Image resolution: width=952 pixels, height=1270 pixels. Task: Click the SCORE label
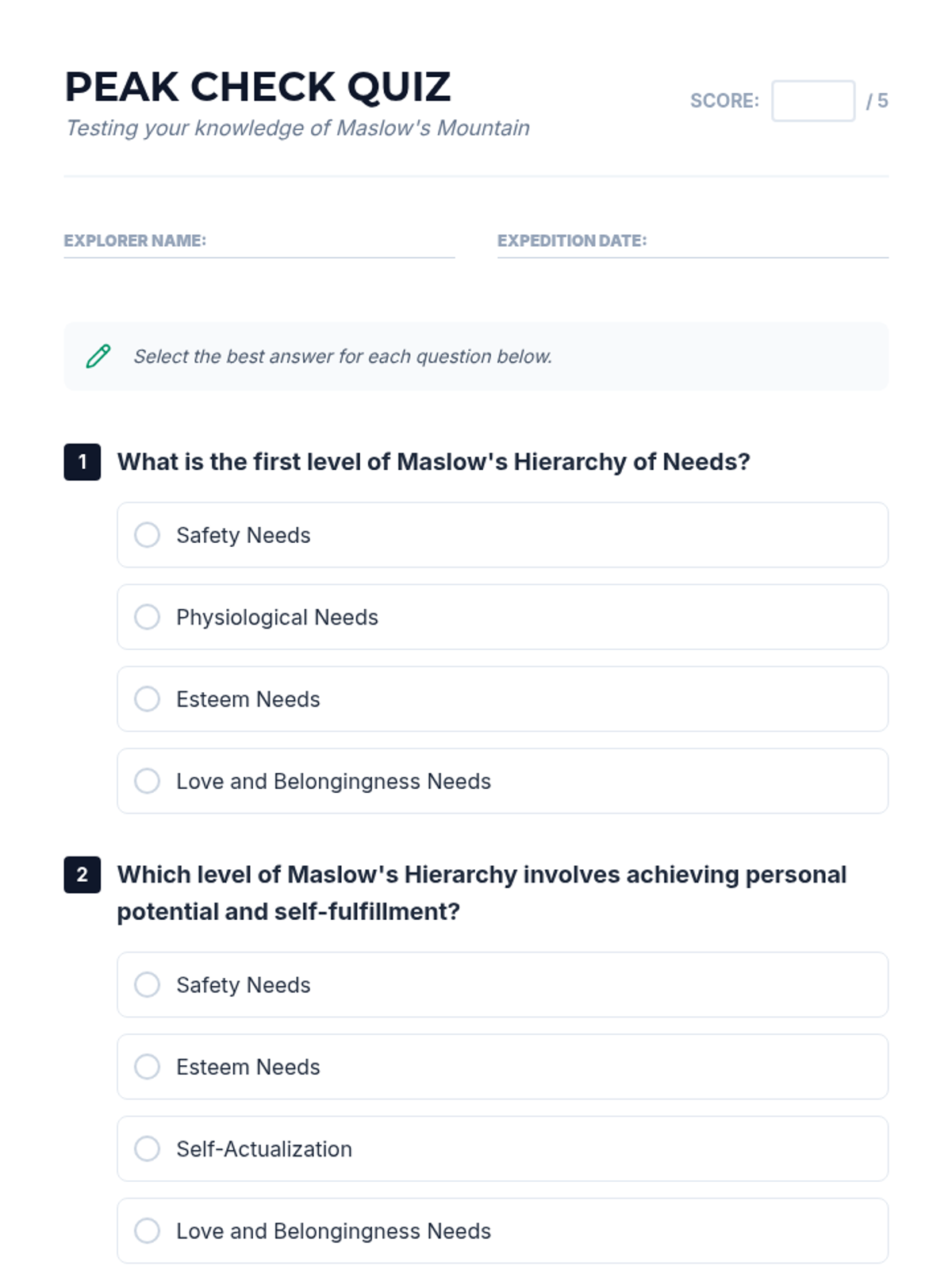pyautogui.click(x=724, y=101)
